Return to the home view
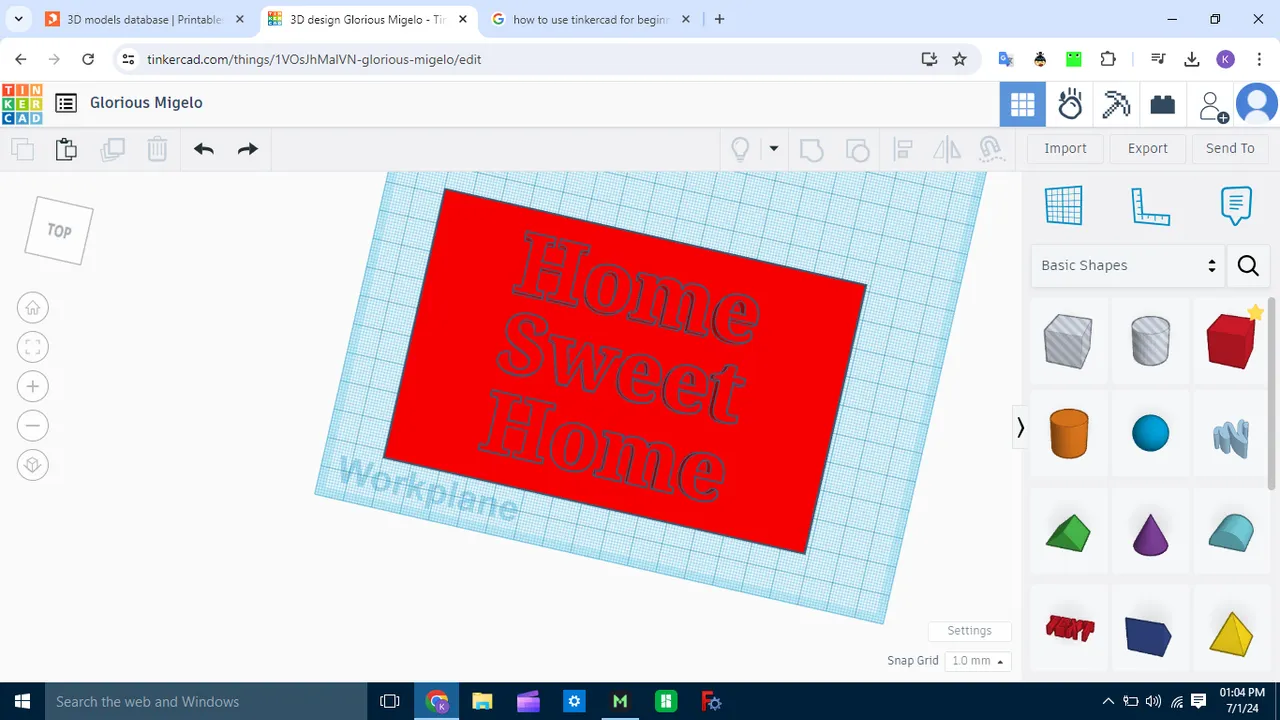Image resolution: width=1280 pixels, height=720 pixels. pyautogui.click(x=32, y=308)
